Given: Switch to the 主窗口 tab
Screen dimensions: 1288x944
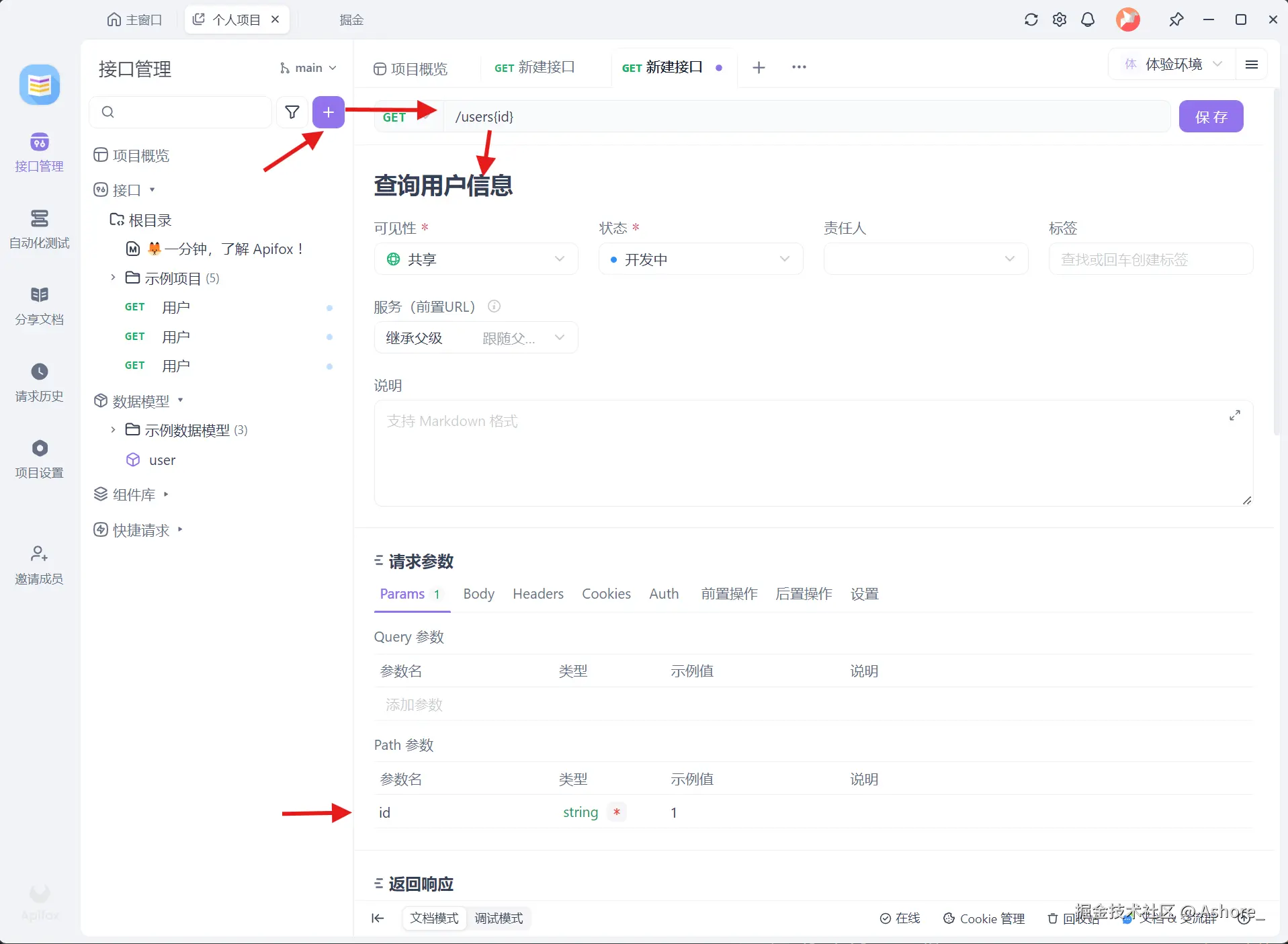Looking at the screenshot, I should [135, 19].
